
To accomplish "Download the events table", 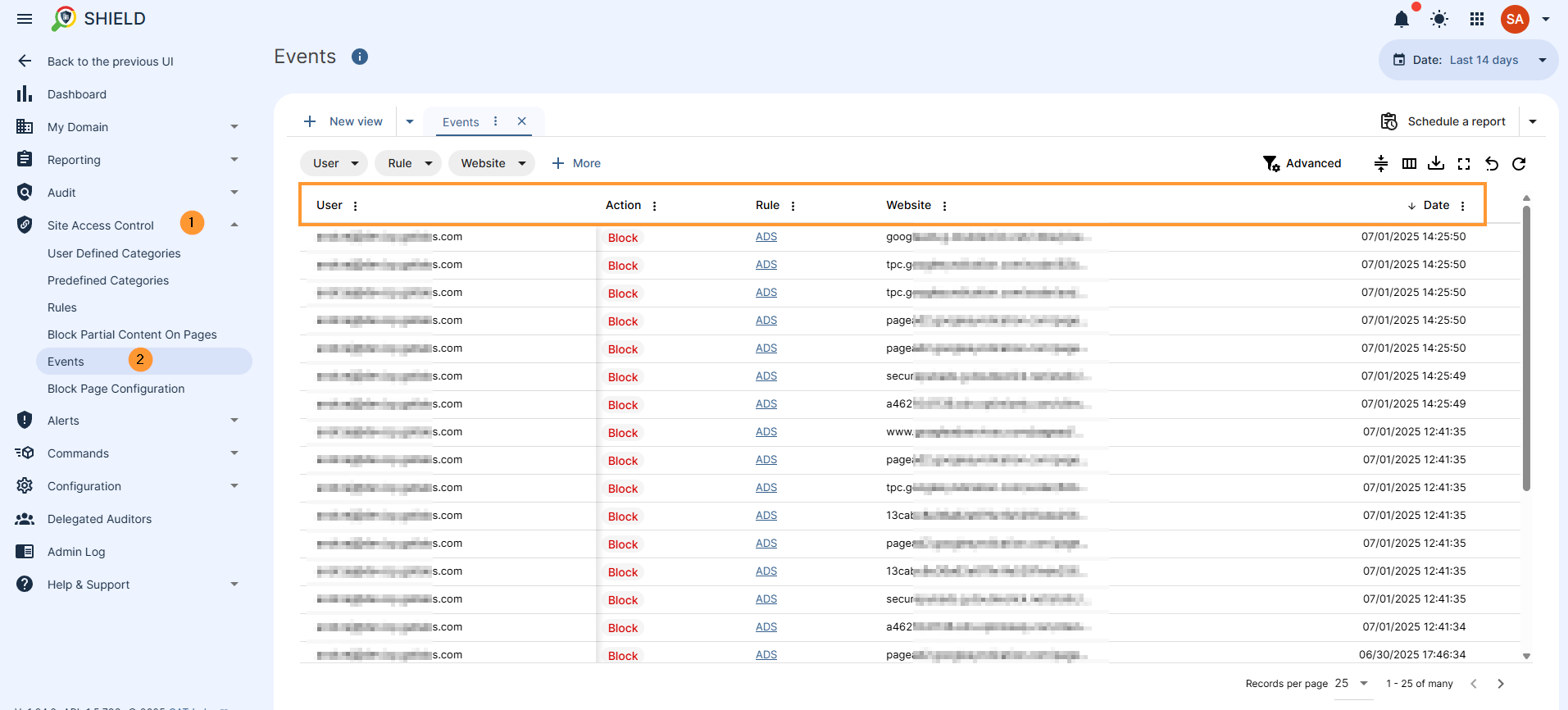I will (1436, 163).
